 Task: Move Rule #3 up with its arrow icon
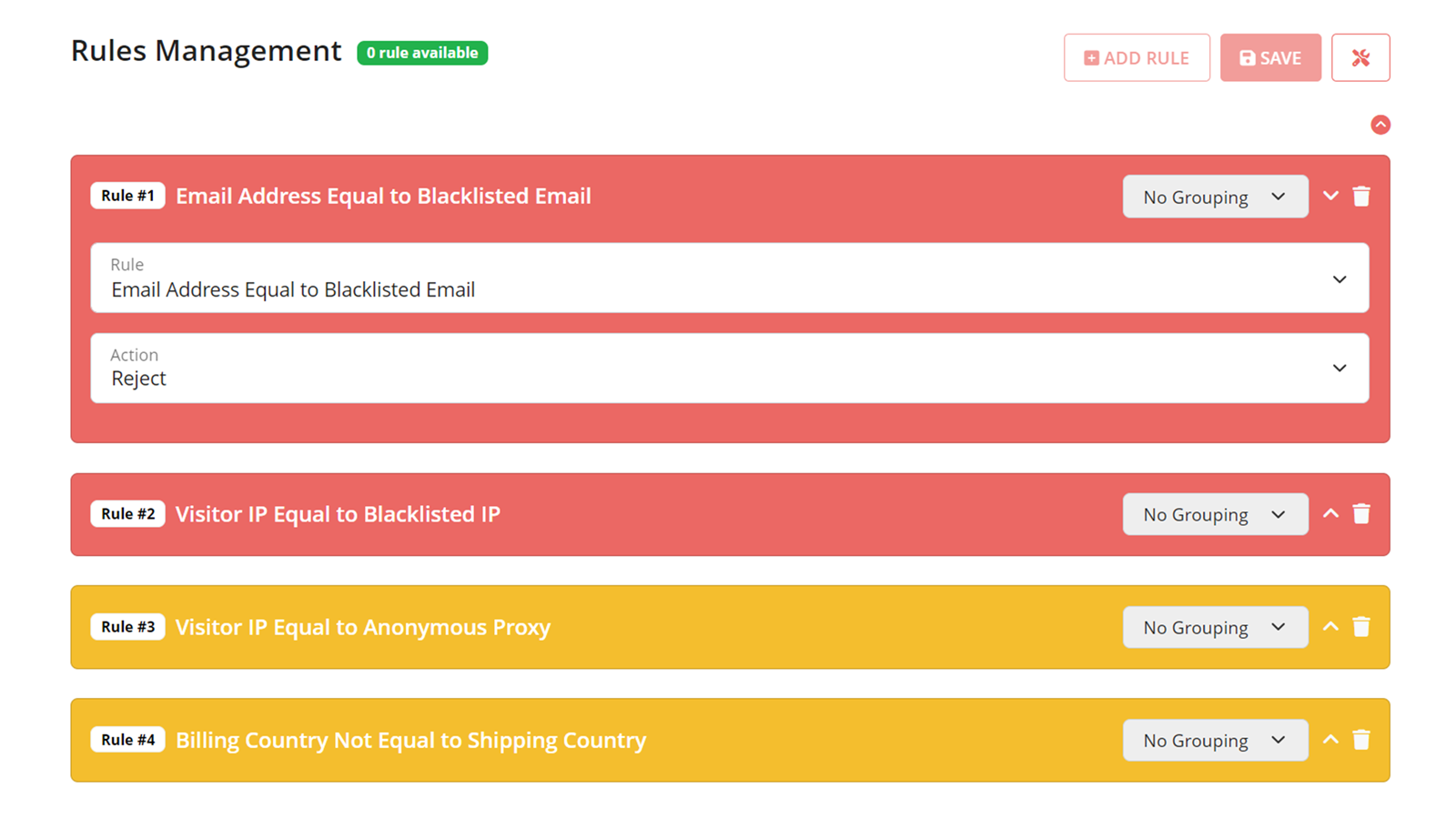coord(1330,626)
